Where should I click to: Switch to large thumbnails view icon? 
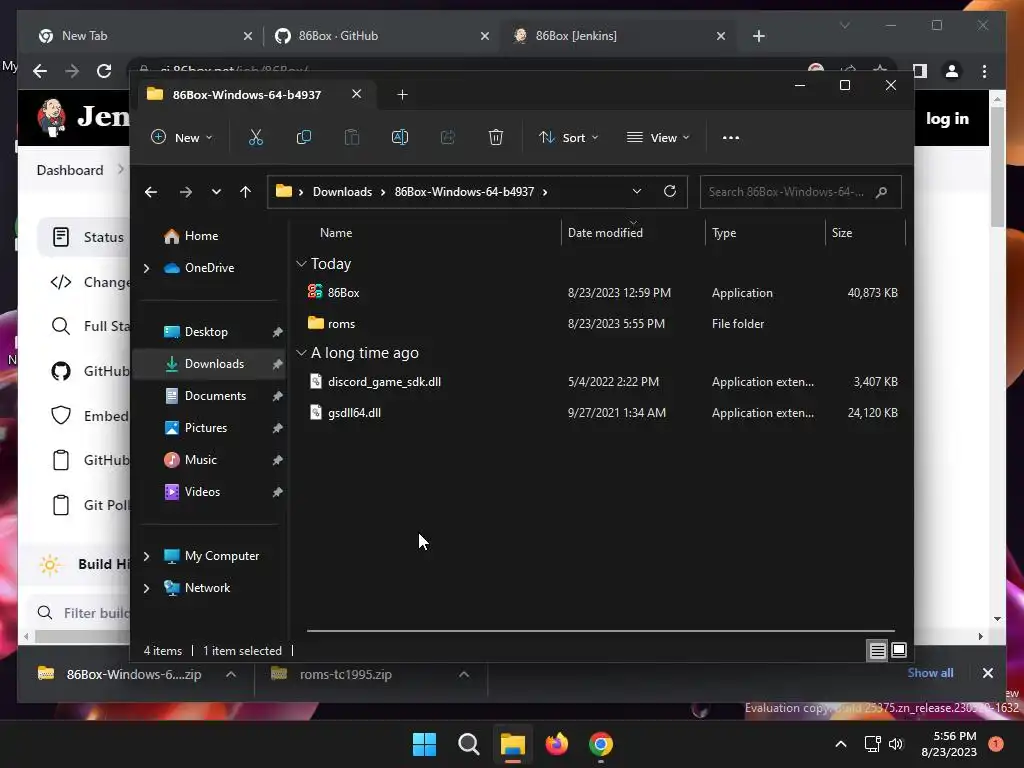click(x=899, y=650)
